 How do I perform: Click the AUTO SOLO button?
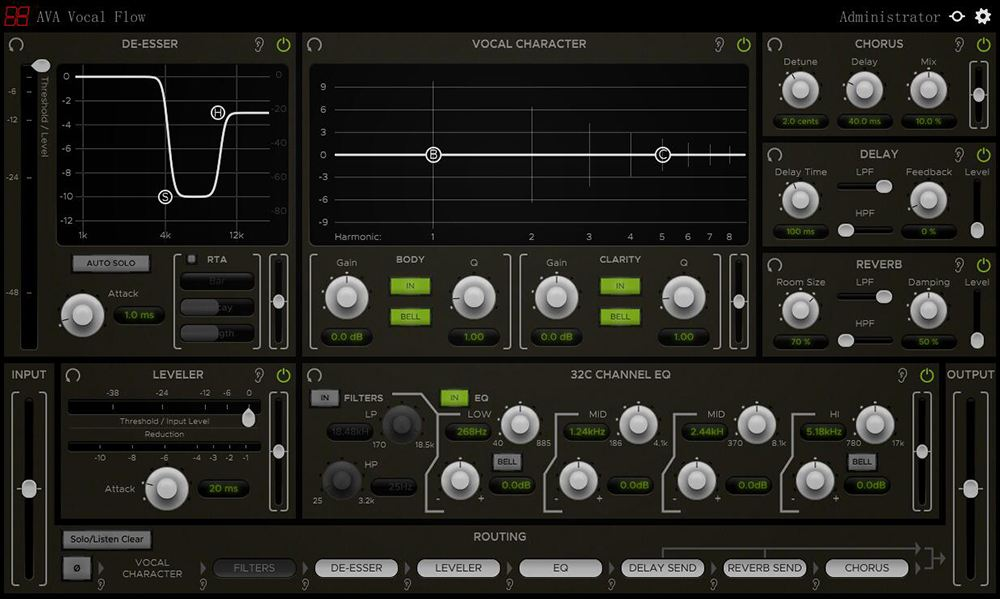111,263
